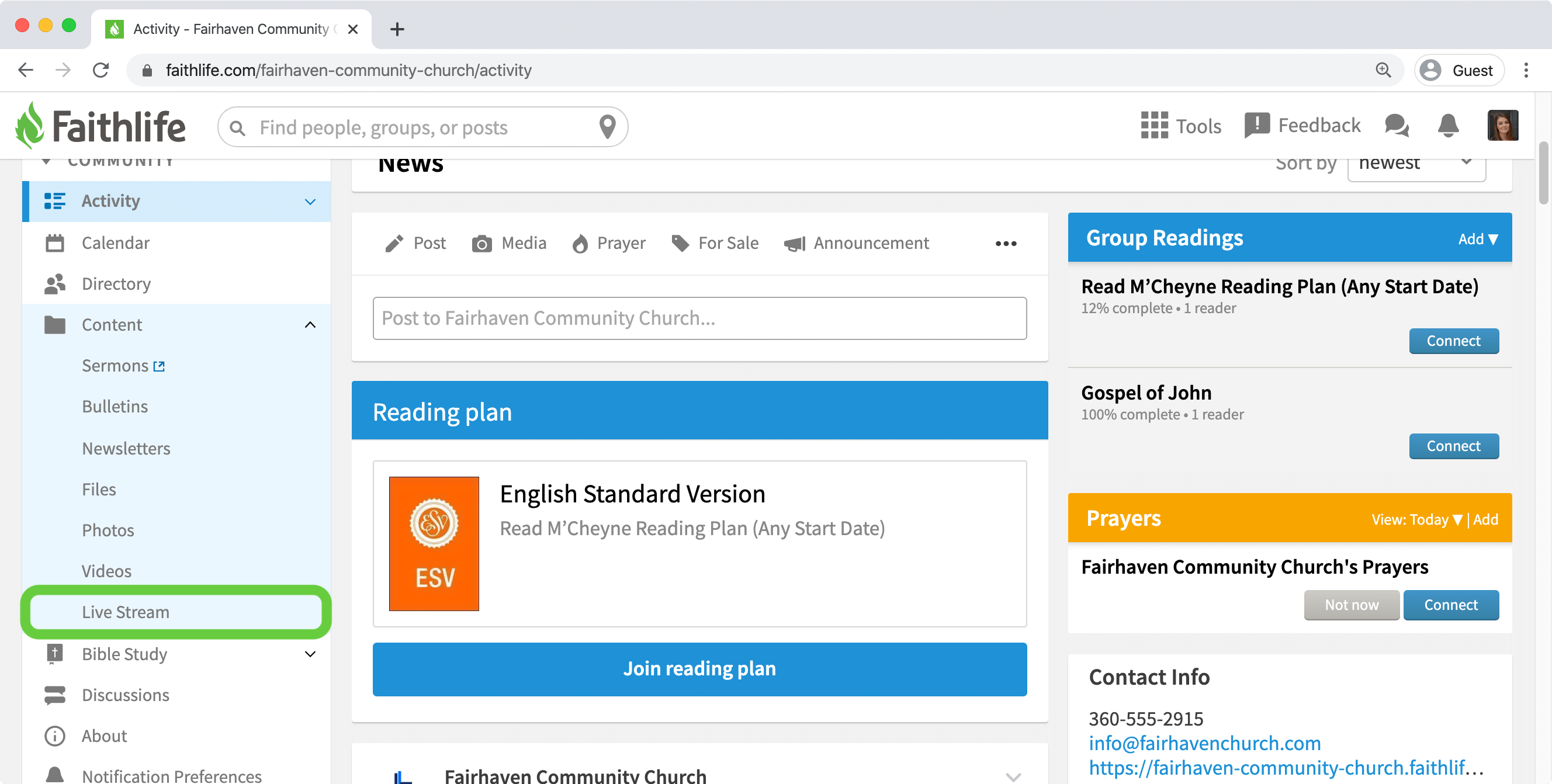Click Join reading plan button

[x=699, y=669]
